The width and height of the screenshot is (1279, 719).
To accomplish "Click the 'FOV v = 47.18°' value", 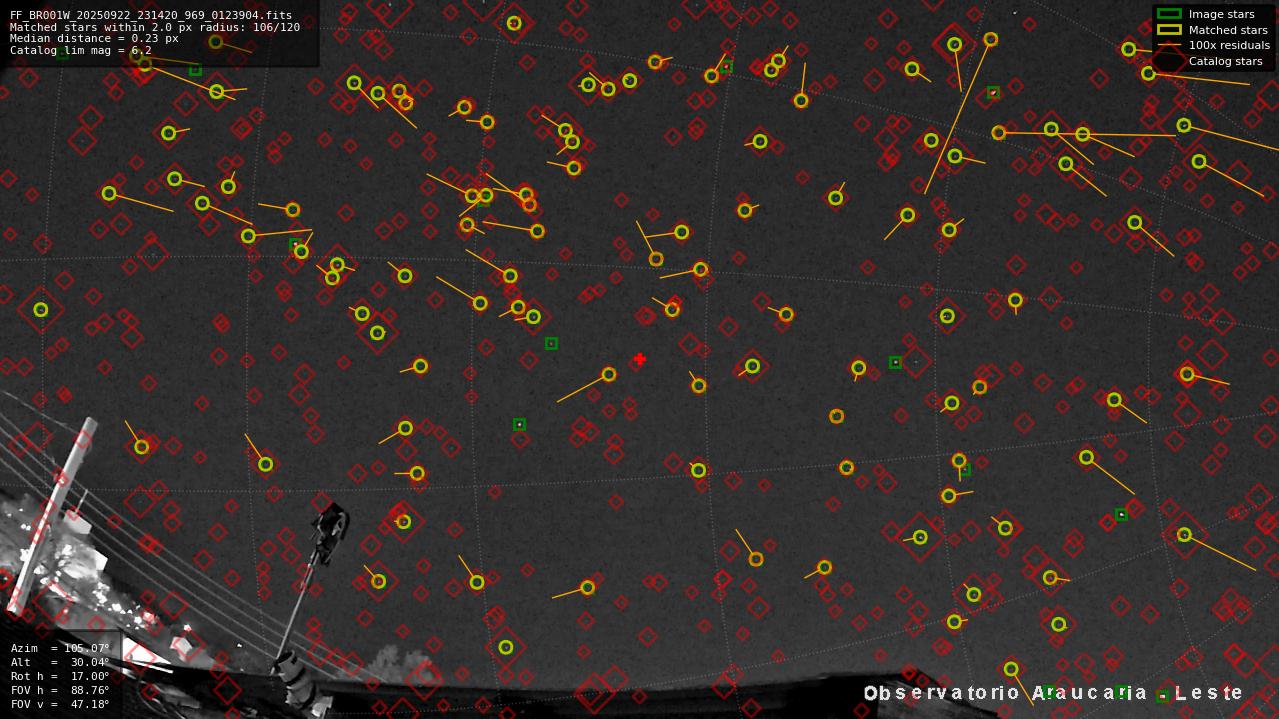I will [60, 704].
